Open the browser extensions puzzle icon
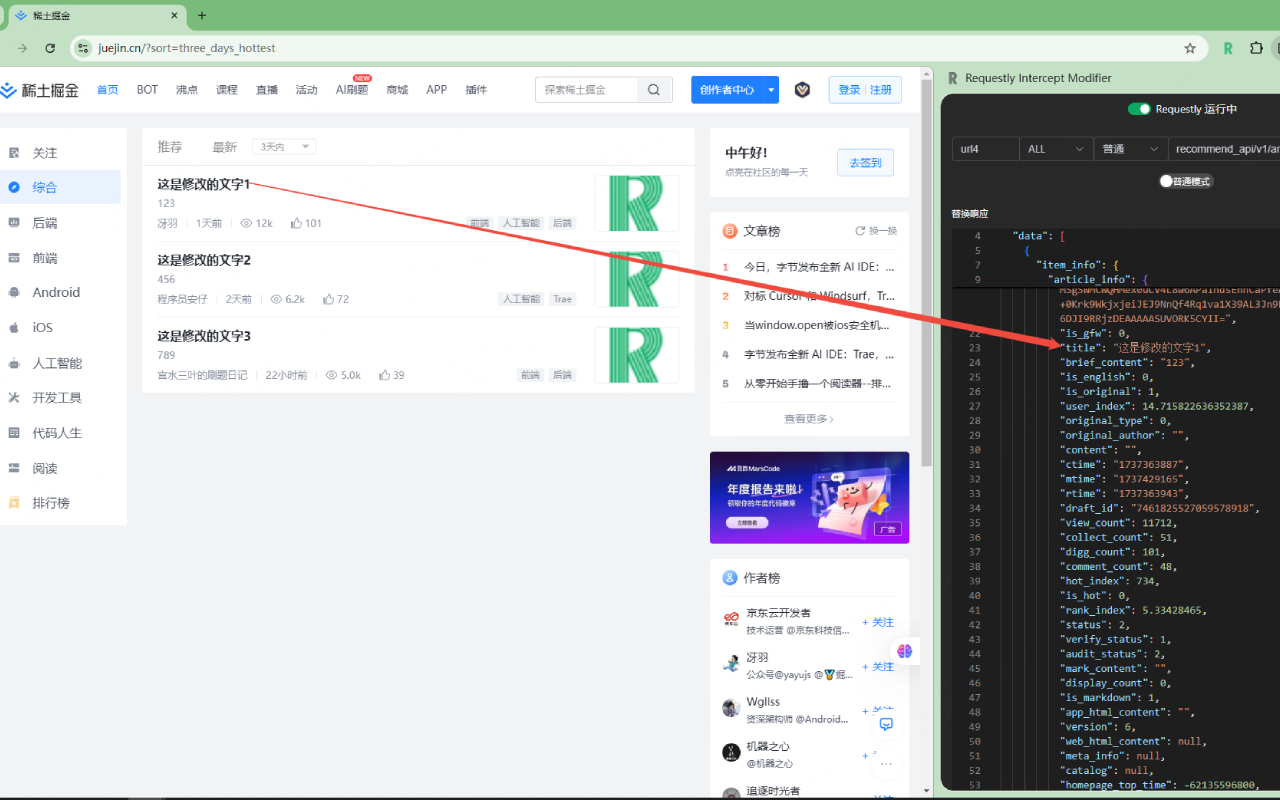 tap(1257, 48)
